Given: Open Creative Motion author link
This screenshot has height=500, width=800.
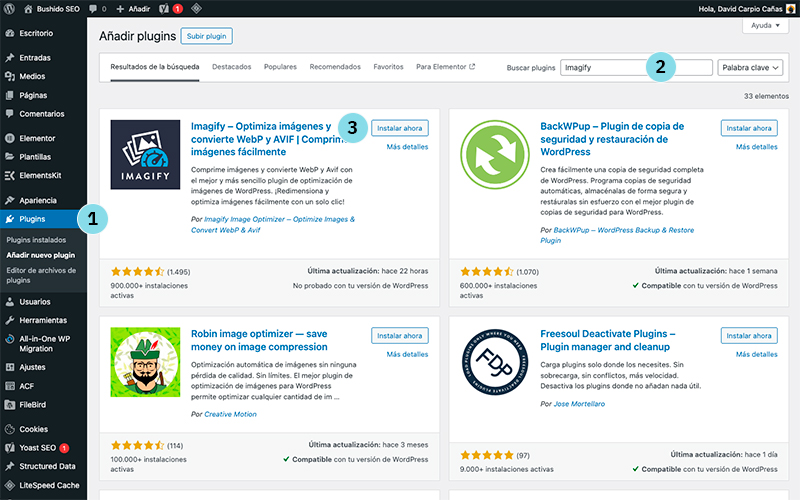Looking at the screenshot, I should pyautogui.click(x=231, y=414).
